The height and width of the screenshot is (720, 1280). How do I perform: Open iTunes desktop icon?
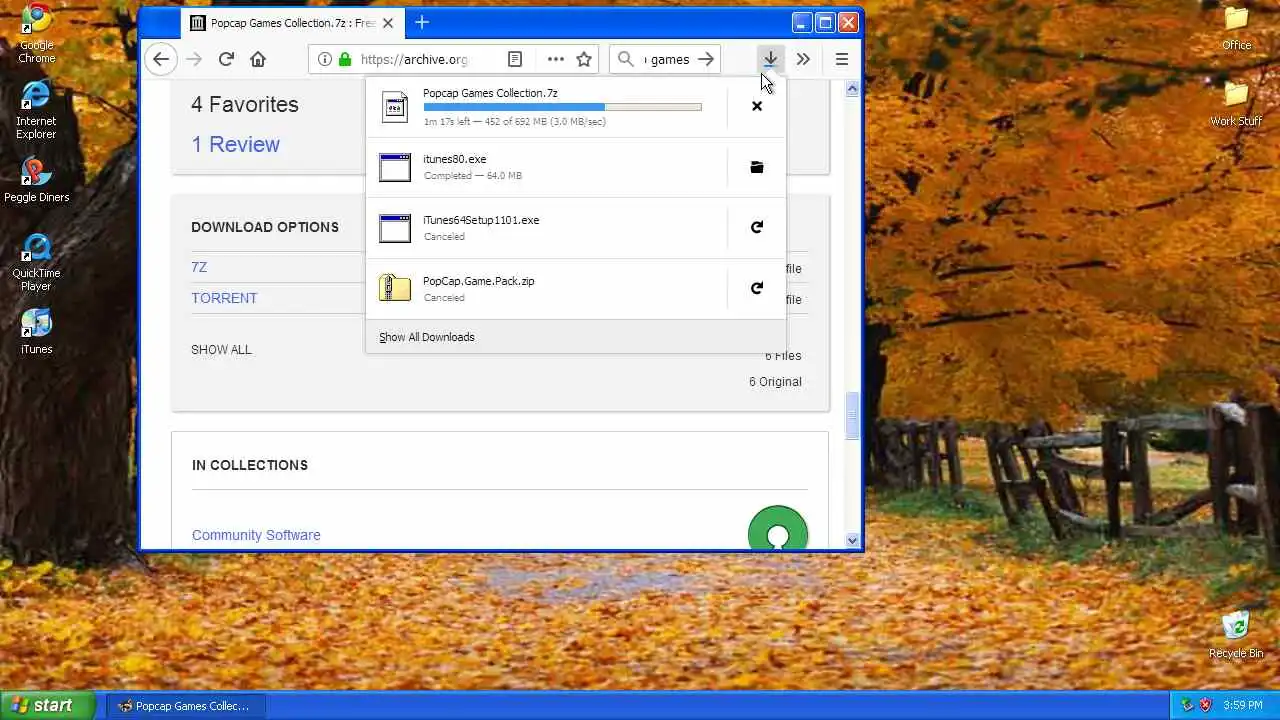coord(36,333)
